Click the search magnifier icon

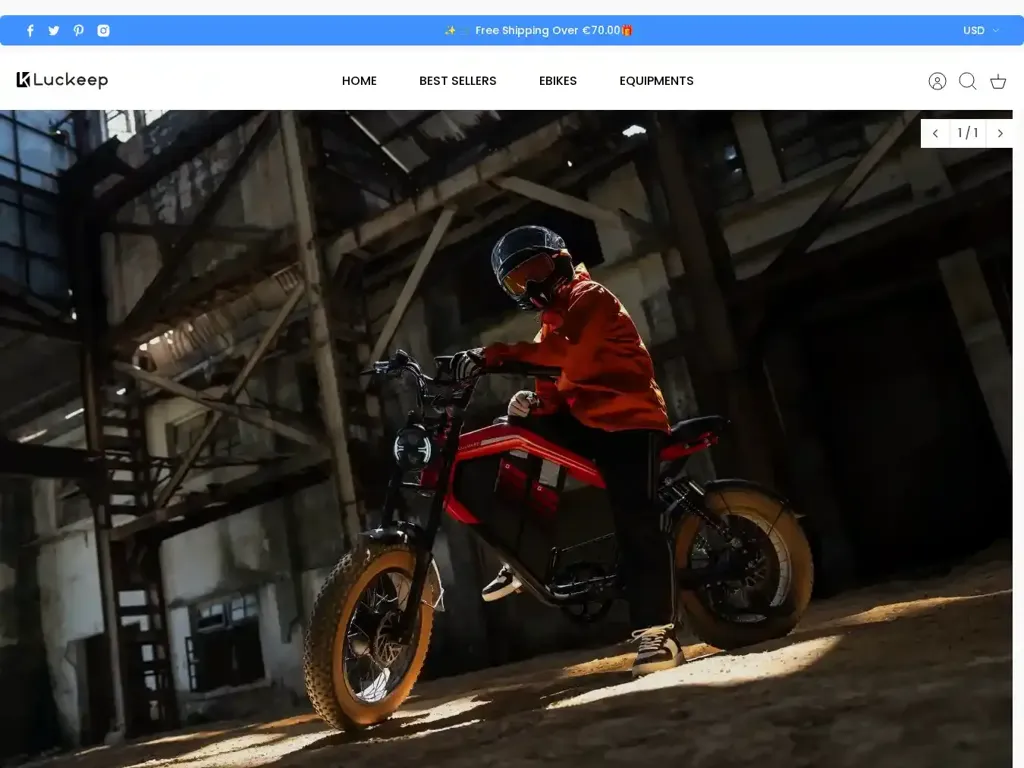click(967, 81)
